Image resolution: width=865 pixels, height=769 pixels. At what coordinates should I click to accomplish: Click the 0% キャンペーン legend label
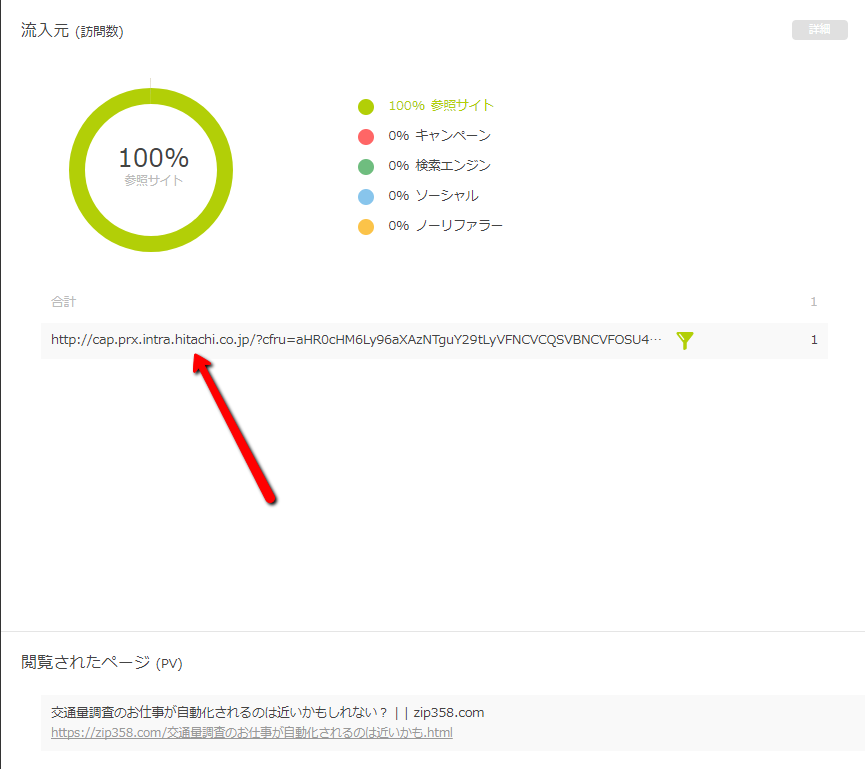click(439, 136)
